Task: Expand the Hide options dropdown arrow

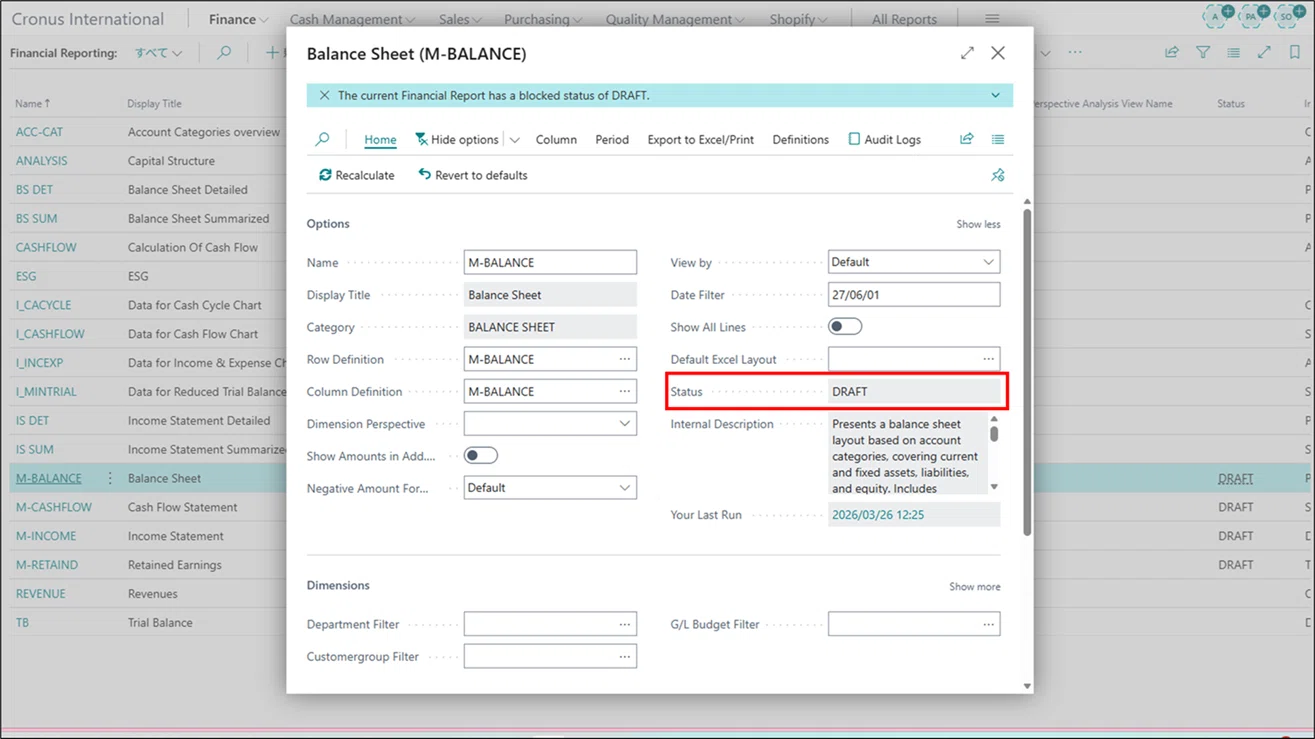Action: point(515,140)
